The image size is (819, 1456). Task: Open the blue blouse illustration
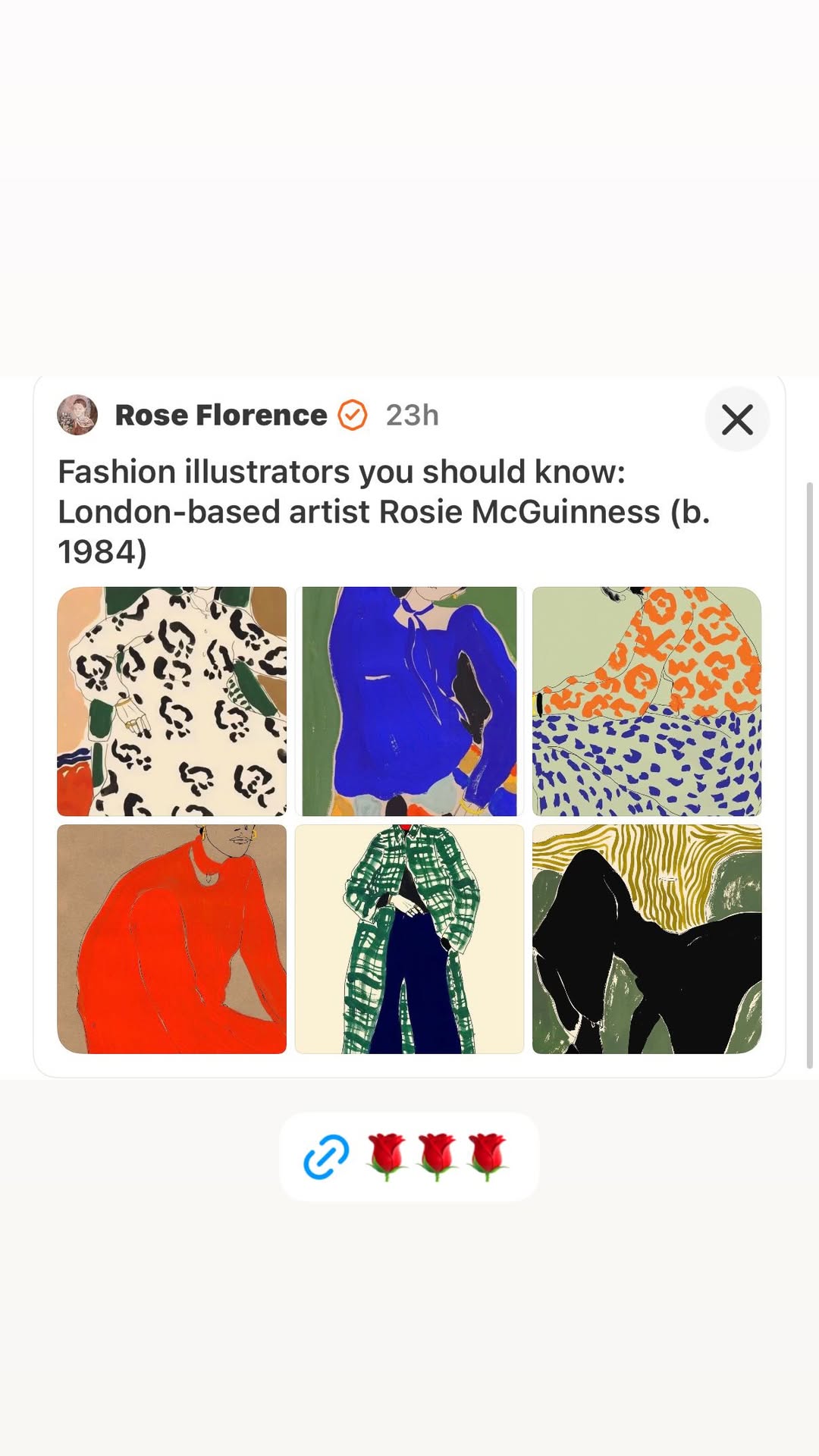pos(409,701)
